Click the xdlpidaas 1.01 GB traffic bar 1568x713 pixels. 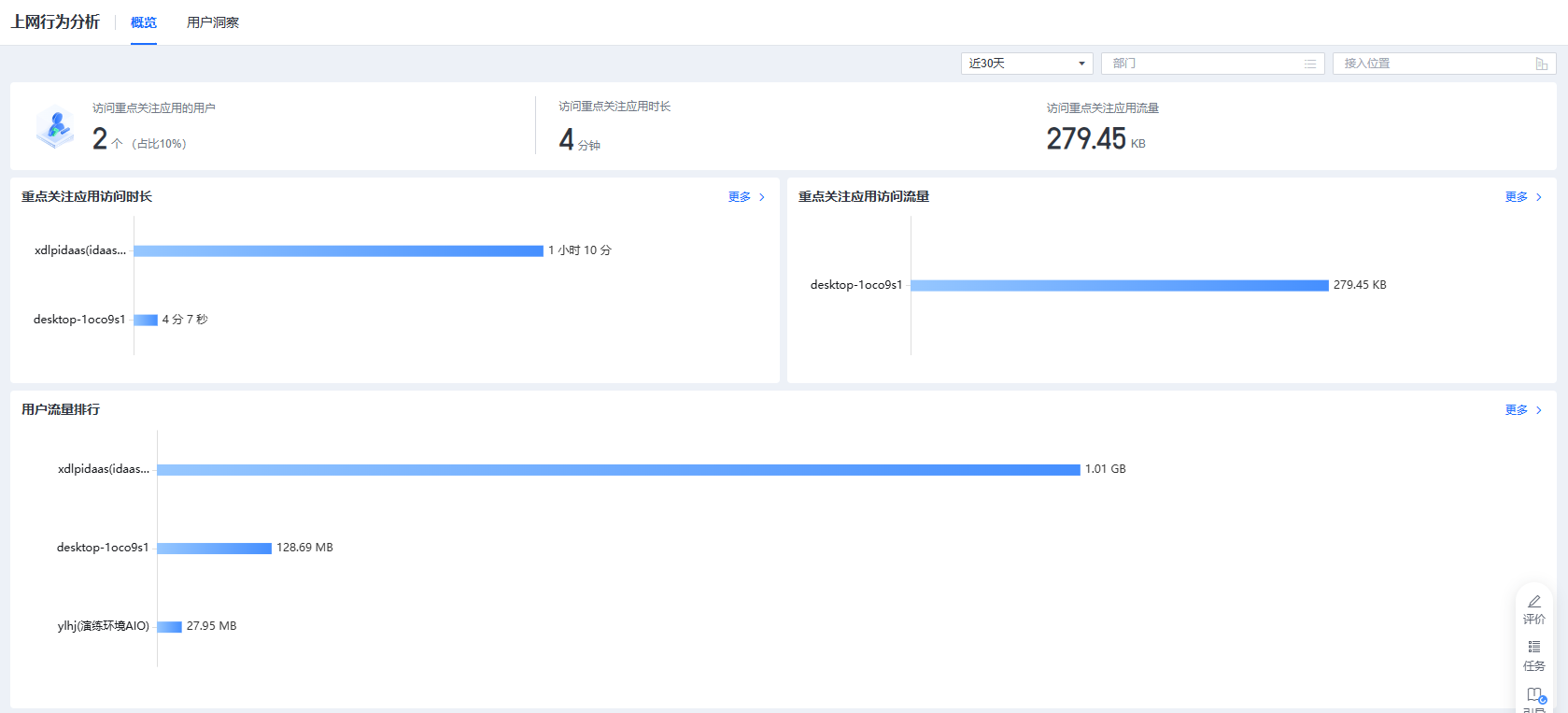tap(618, 469)
